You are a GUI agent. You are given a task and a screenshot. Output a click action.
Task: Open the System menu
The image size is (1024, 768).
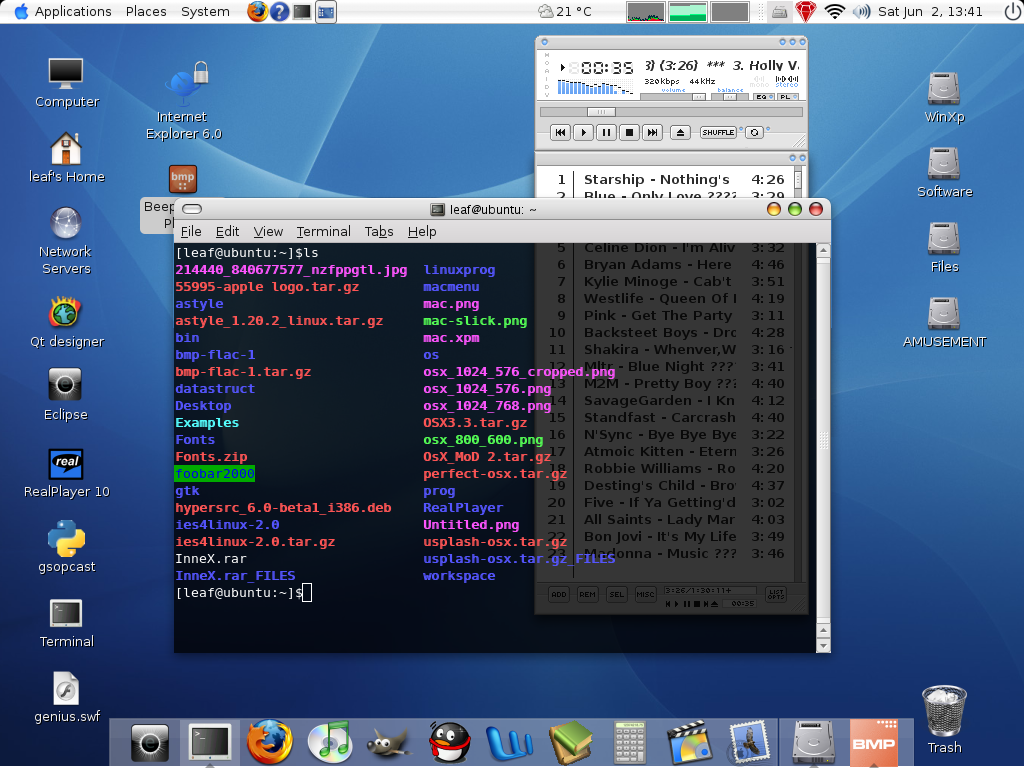(x=205, y=12)
